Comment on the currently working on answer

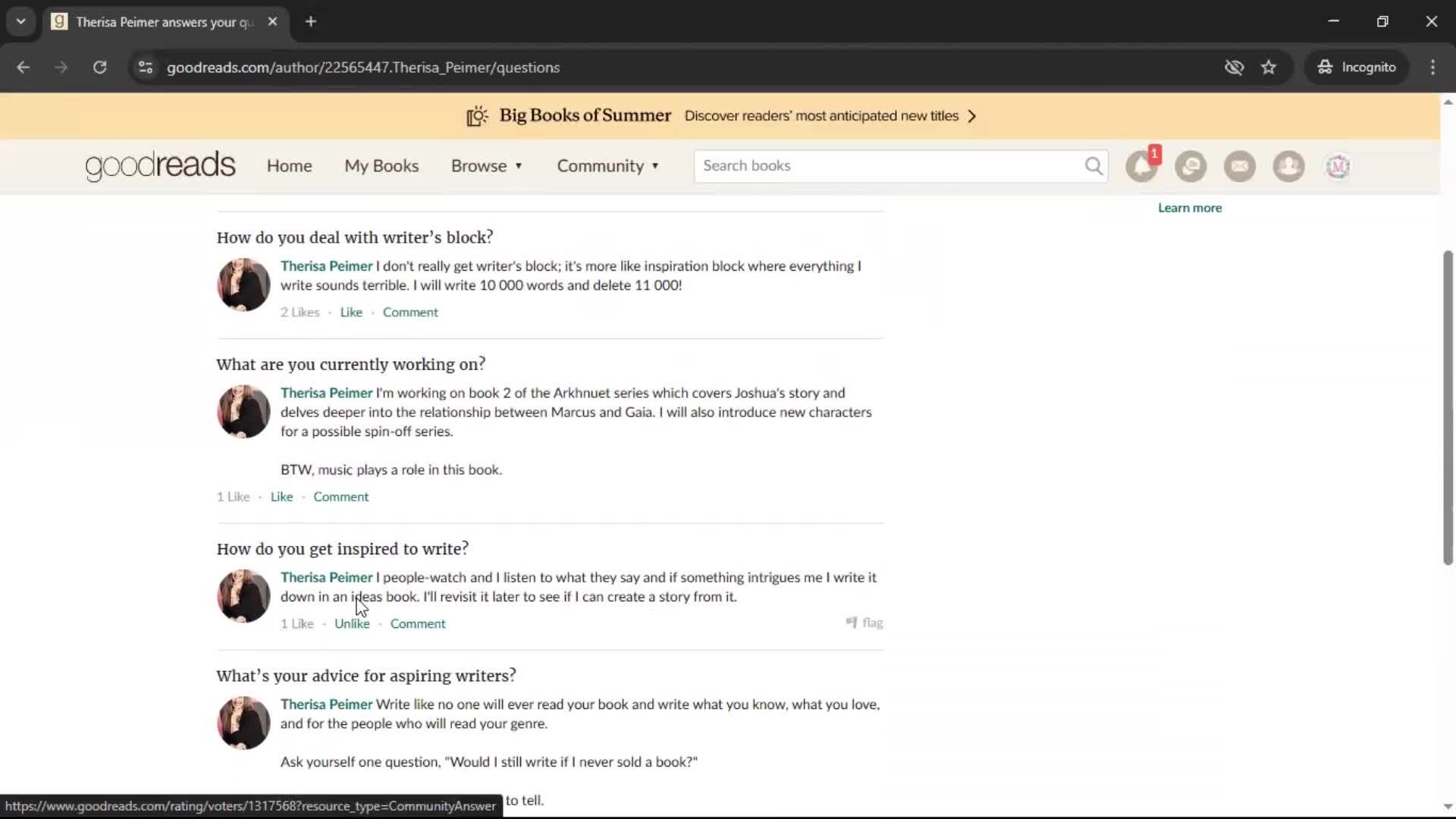tap(340, 497)
